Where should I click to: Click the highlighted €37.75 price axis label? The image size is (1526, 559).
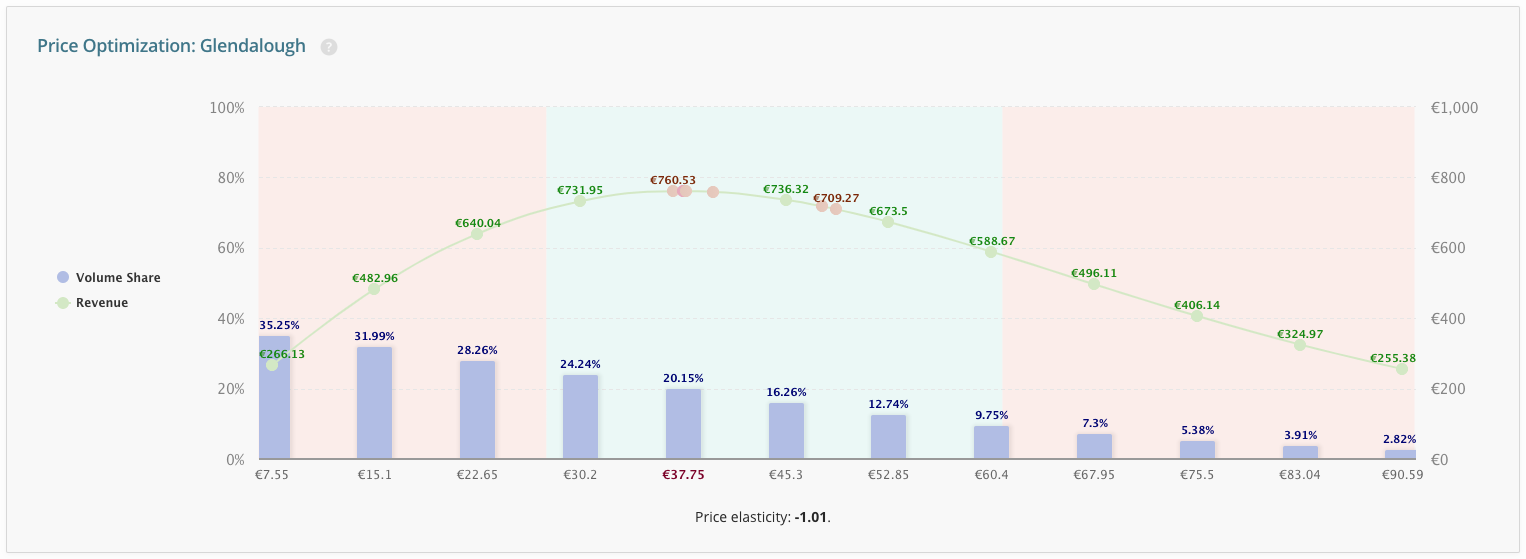[x=683, y=475]
